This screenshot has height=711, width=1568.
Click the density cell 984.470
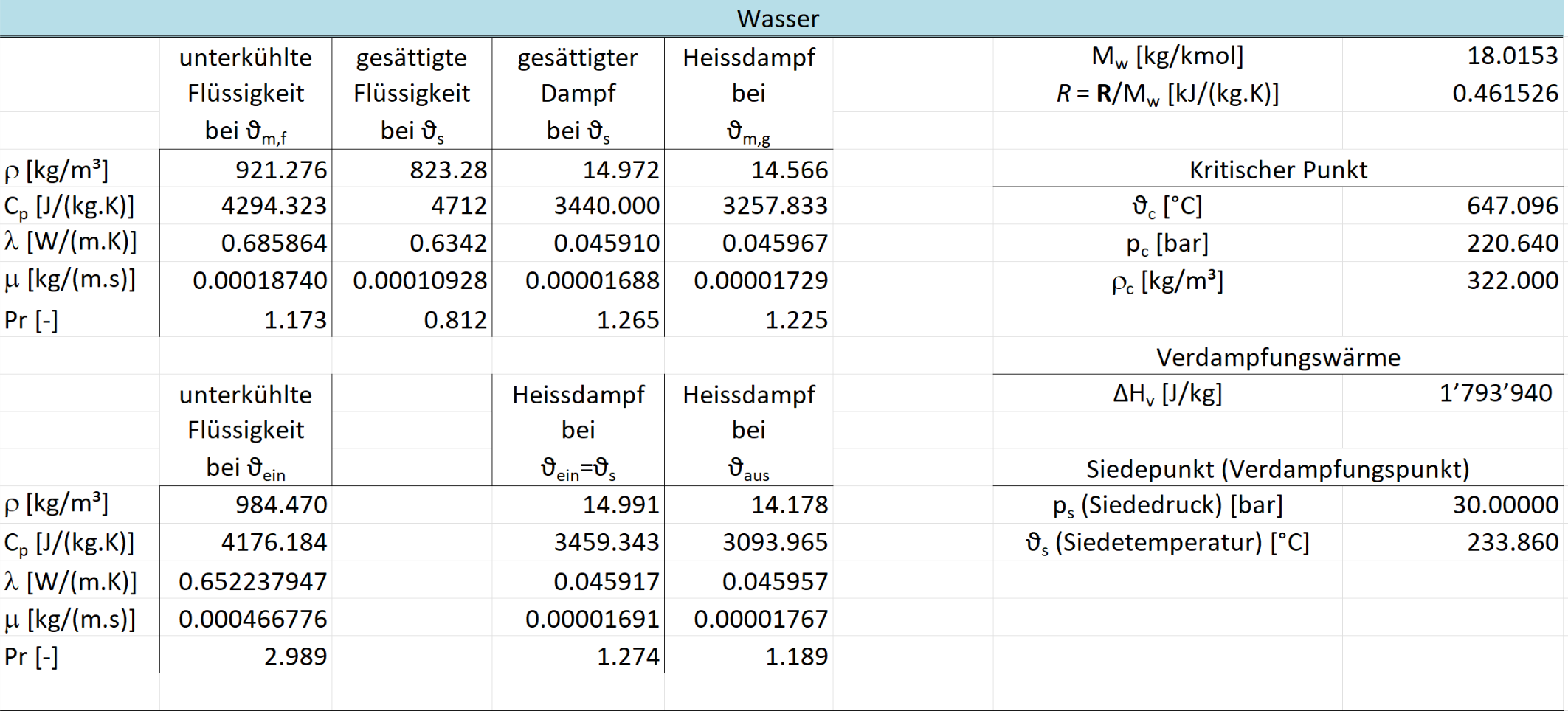280,505
